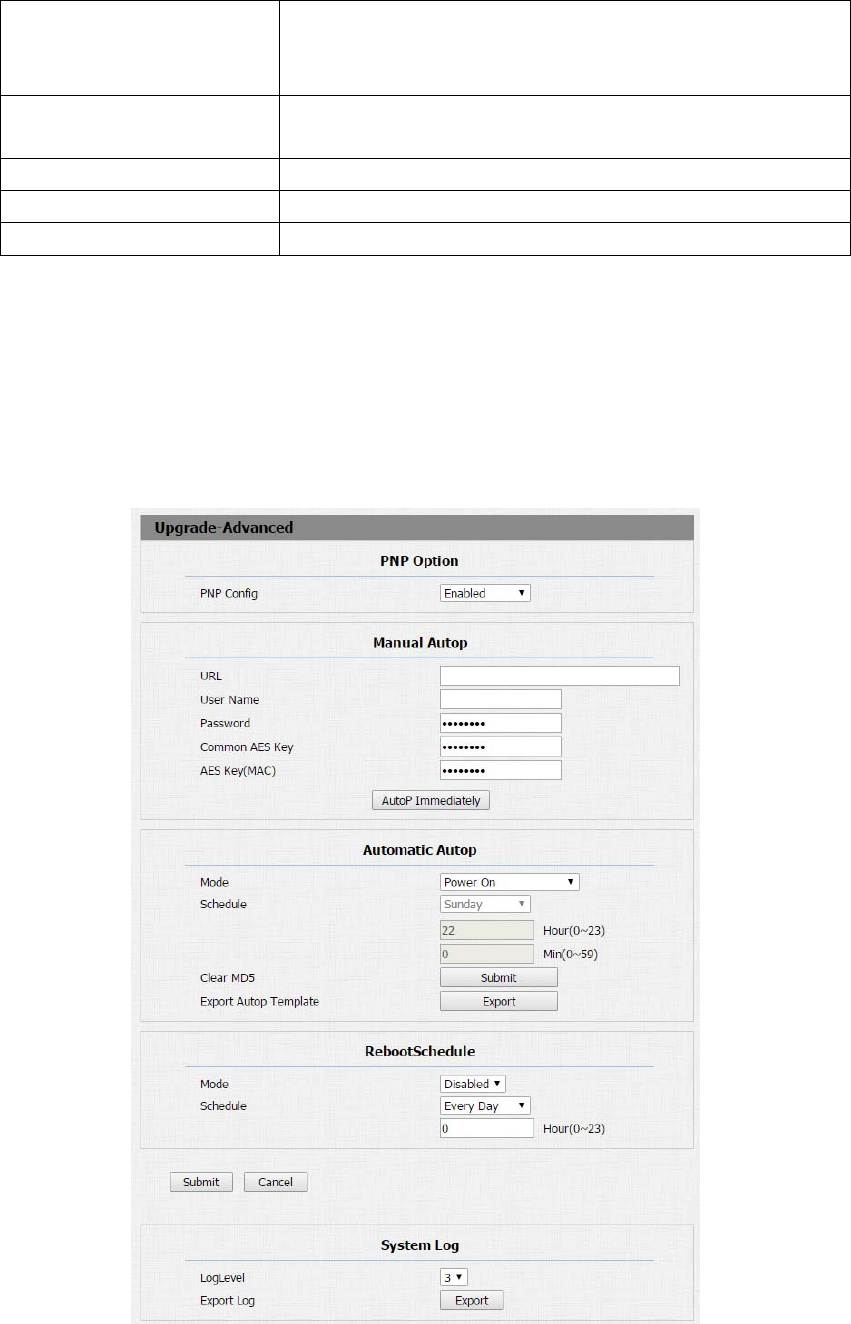The image size is (851, 1324).
Task: Click the Cancel button
Action: click(x=276, y=1182)
